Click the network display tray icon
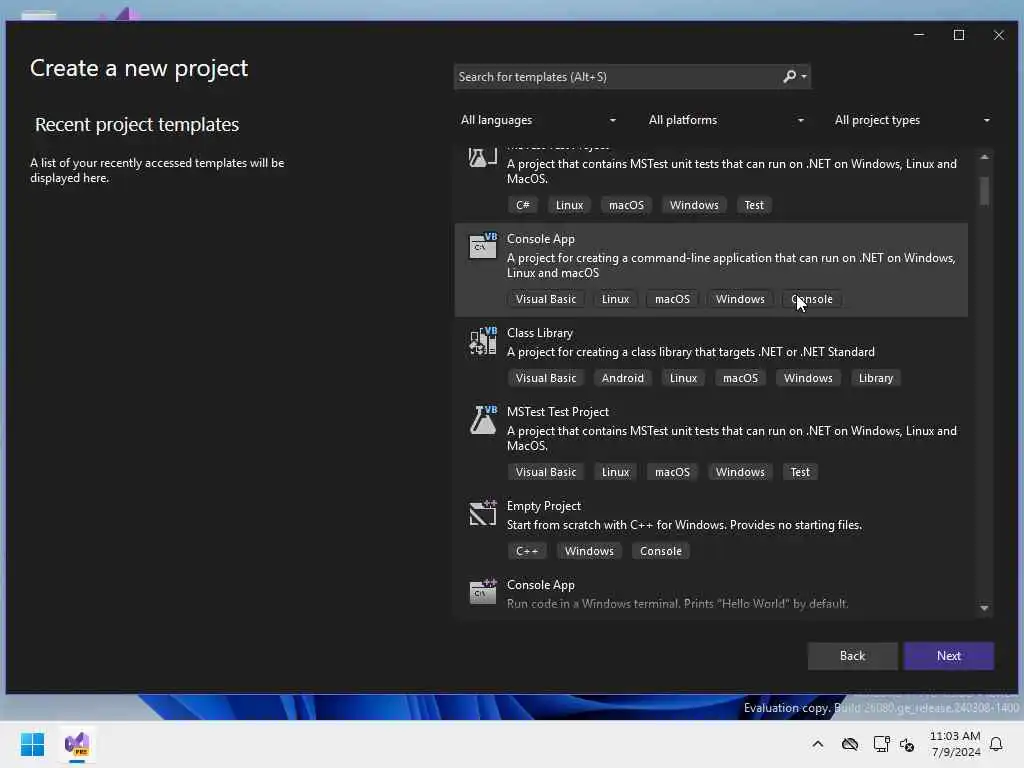 coord(881,744)
